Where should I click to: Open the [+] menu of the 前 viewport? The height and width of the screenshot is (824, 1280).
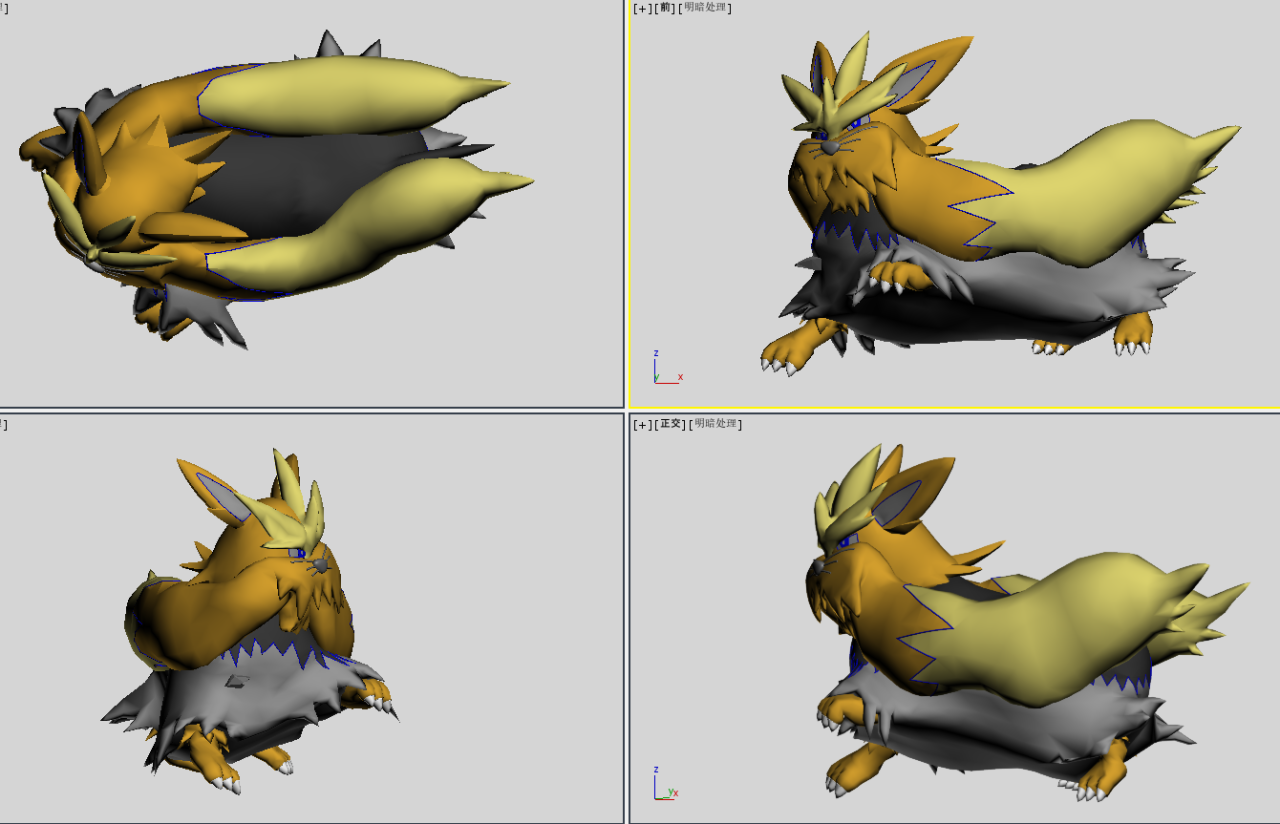tap(642, 8)
